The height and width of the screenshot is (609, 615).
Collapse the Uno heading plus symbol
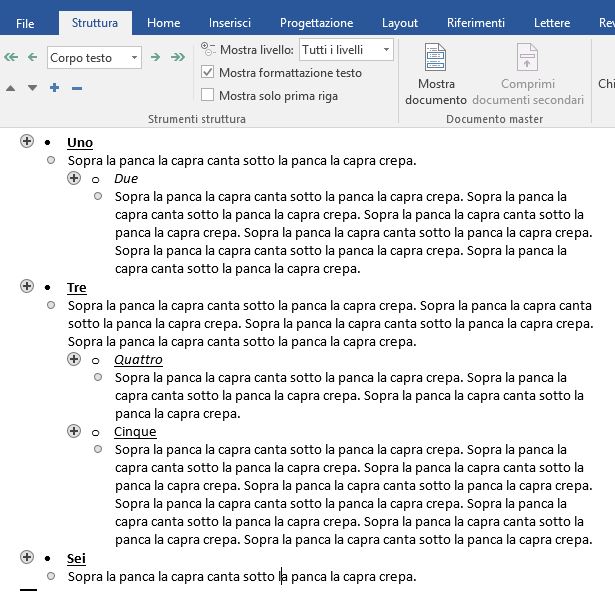click(x=27, y=141)
